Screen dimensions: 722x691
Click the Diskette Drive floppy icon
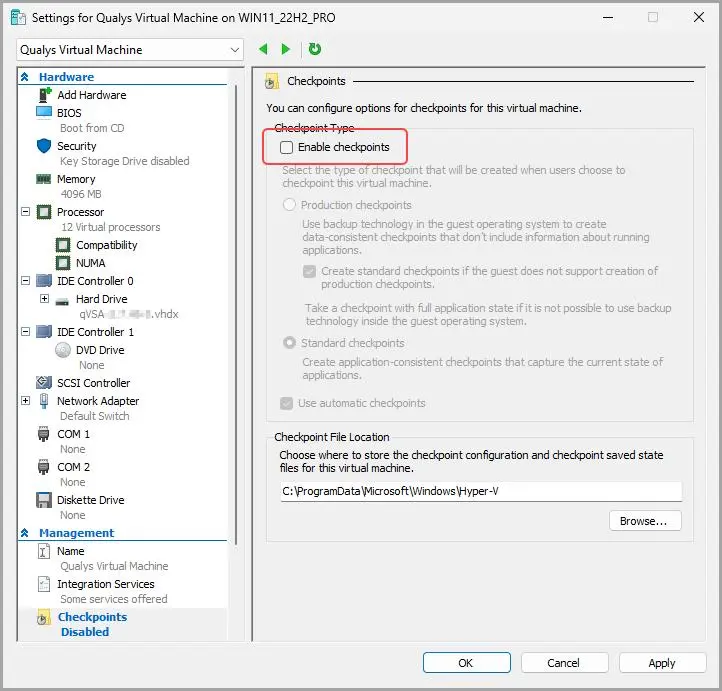44,500
